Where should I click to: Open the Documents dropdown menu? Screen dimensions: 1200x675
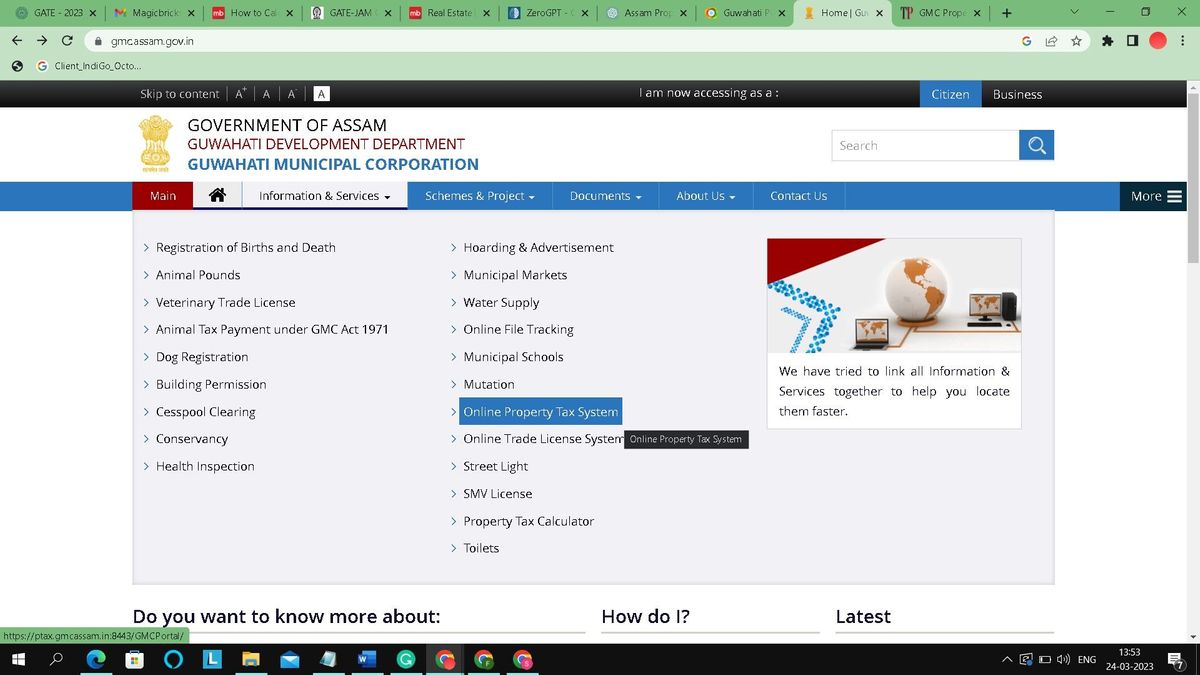(x=605, y=195)
